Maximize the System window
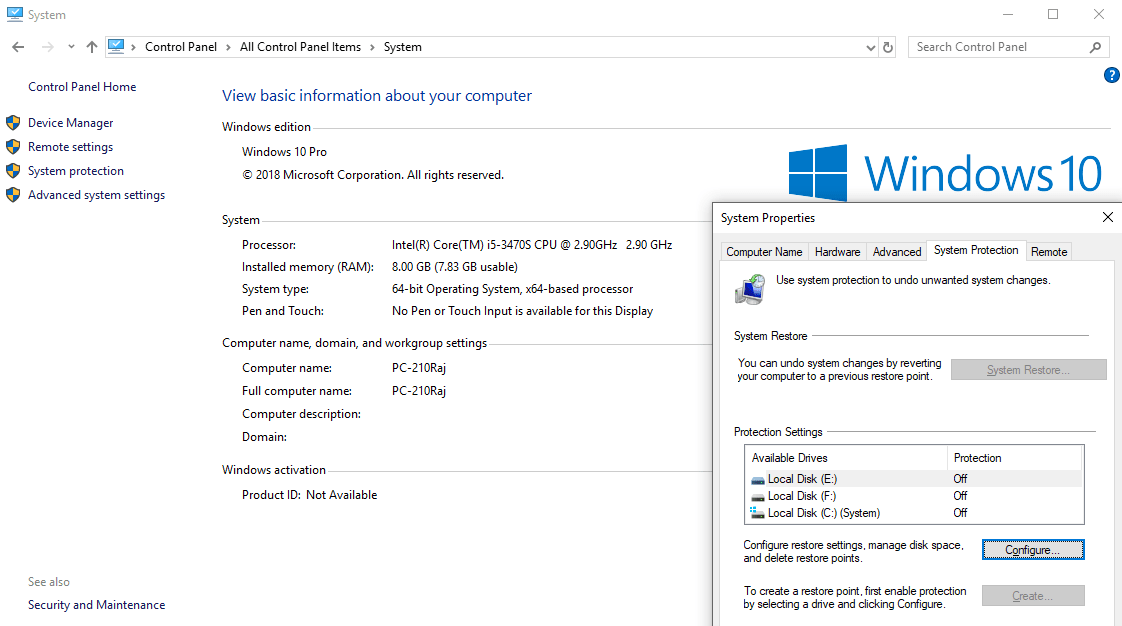The width and height of the screenshot is (1122, 626). [1053, 14]
